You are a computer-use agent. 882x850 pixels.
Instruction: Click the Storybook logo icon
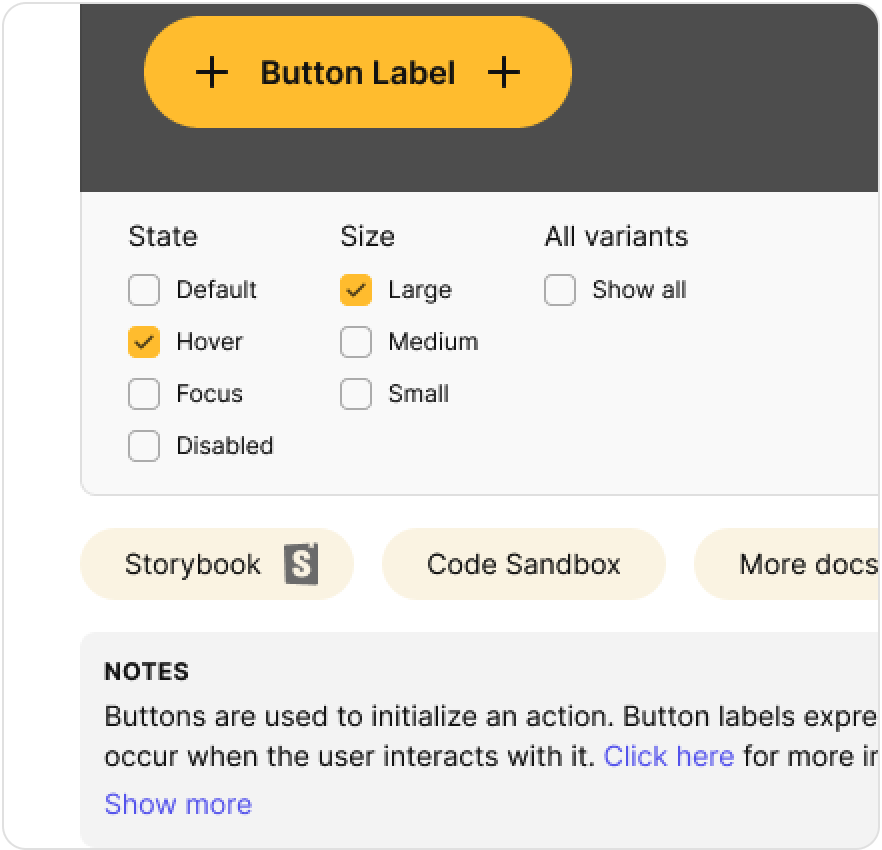click(x=300, y=564)
